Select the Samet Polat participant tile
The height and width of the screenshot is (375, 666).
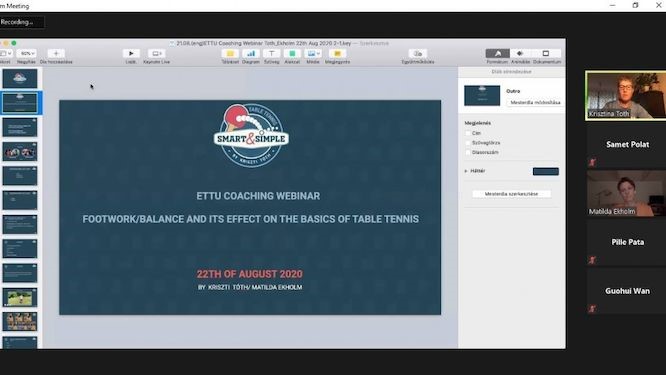tap(626, 145)
